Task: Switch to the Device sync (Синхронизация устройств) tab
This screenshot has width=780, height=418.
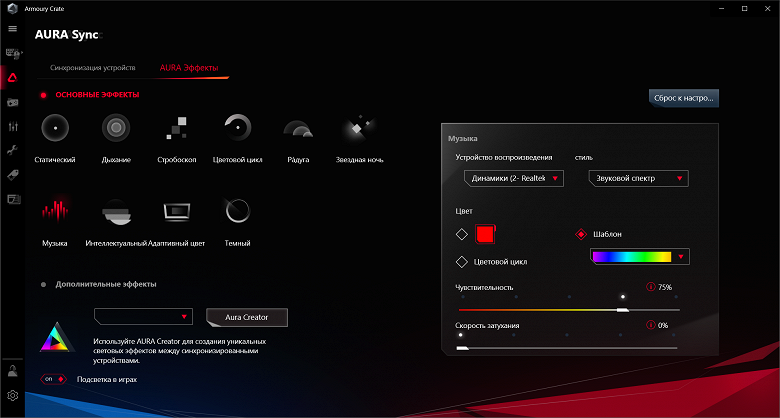Action: (x=93, y=68)
